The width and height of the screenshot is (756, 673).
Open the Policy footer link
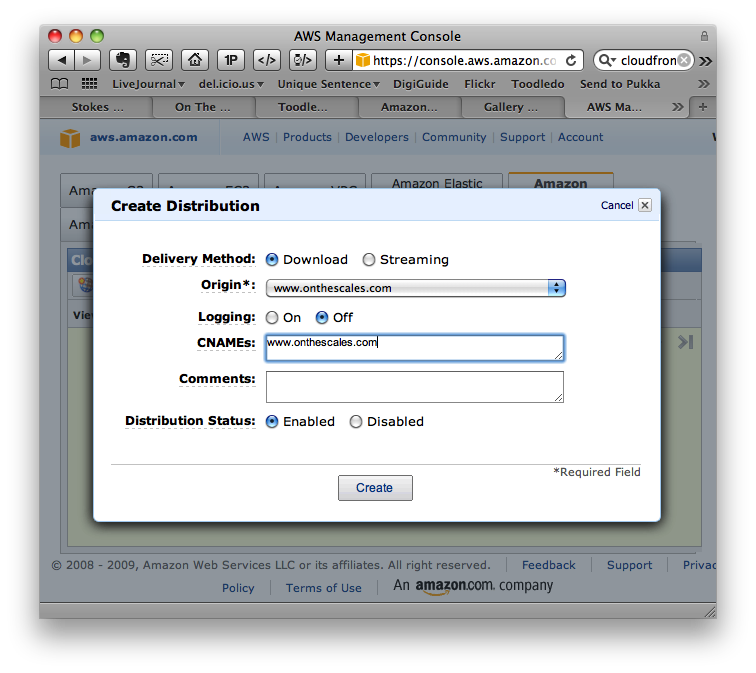pos(238,588)
